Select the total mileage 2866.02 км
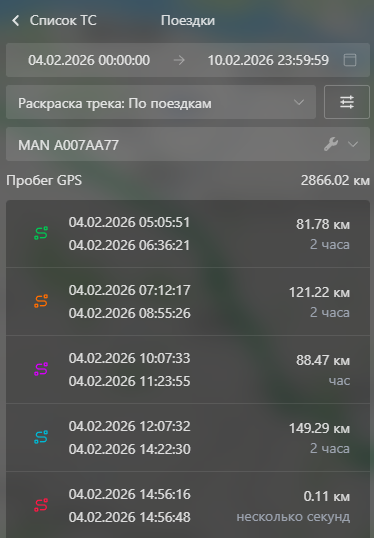The height and width of the screenshot is (538, 374). coord(335,180)
